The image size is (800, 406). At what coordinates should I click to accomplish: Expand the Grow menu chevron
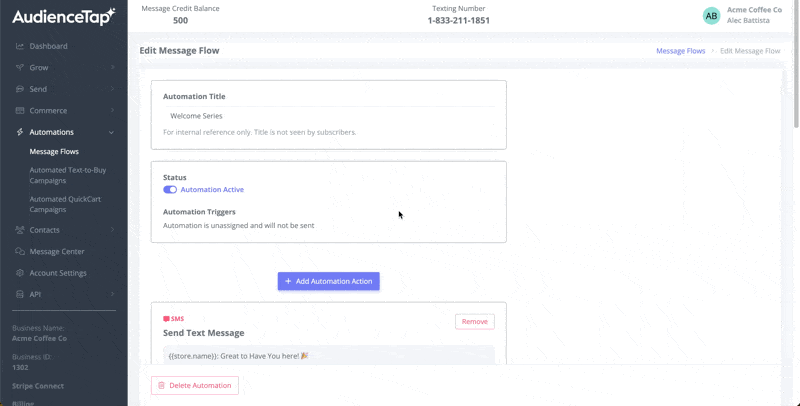tap(112, 67)
